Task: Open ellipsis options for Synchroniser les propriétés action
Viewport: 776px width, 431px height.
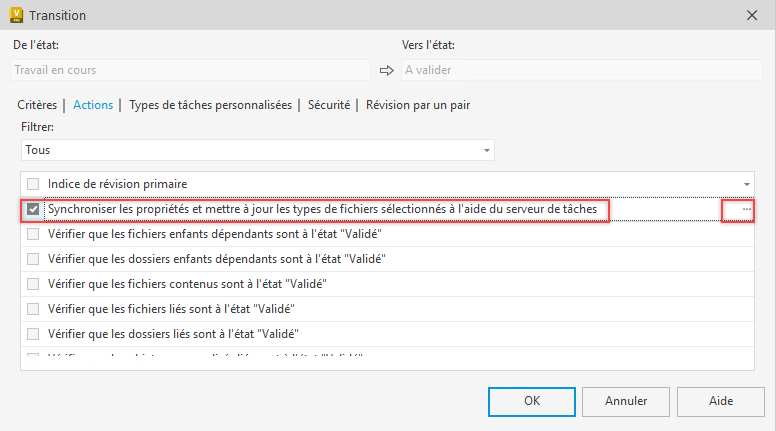Action: pos(738,210)
